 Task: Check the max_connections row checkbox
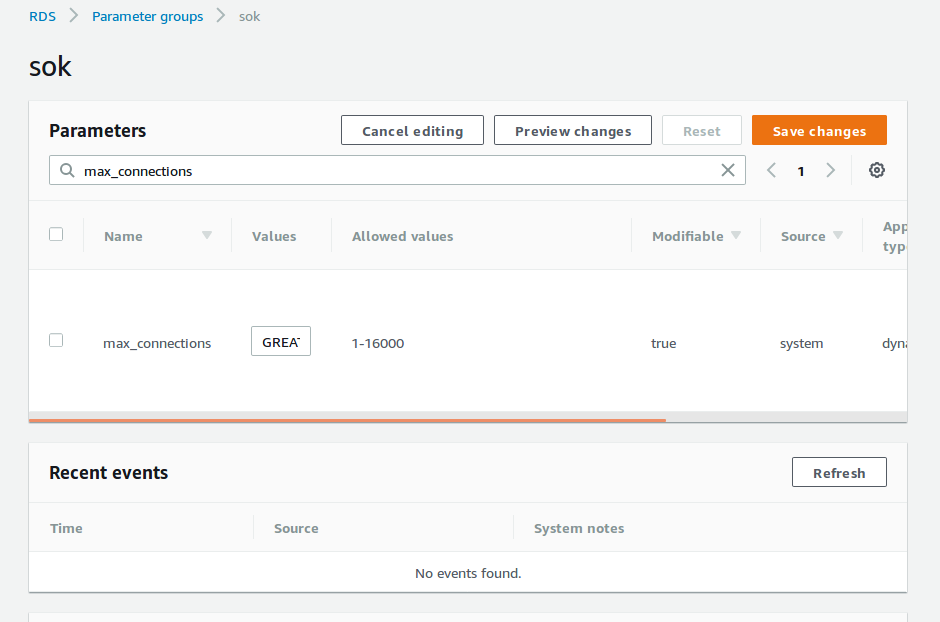coord(56,340)
